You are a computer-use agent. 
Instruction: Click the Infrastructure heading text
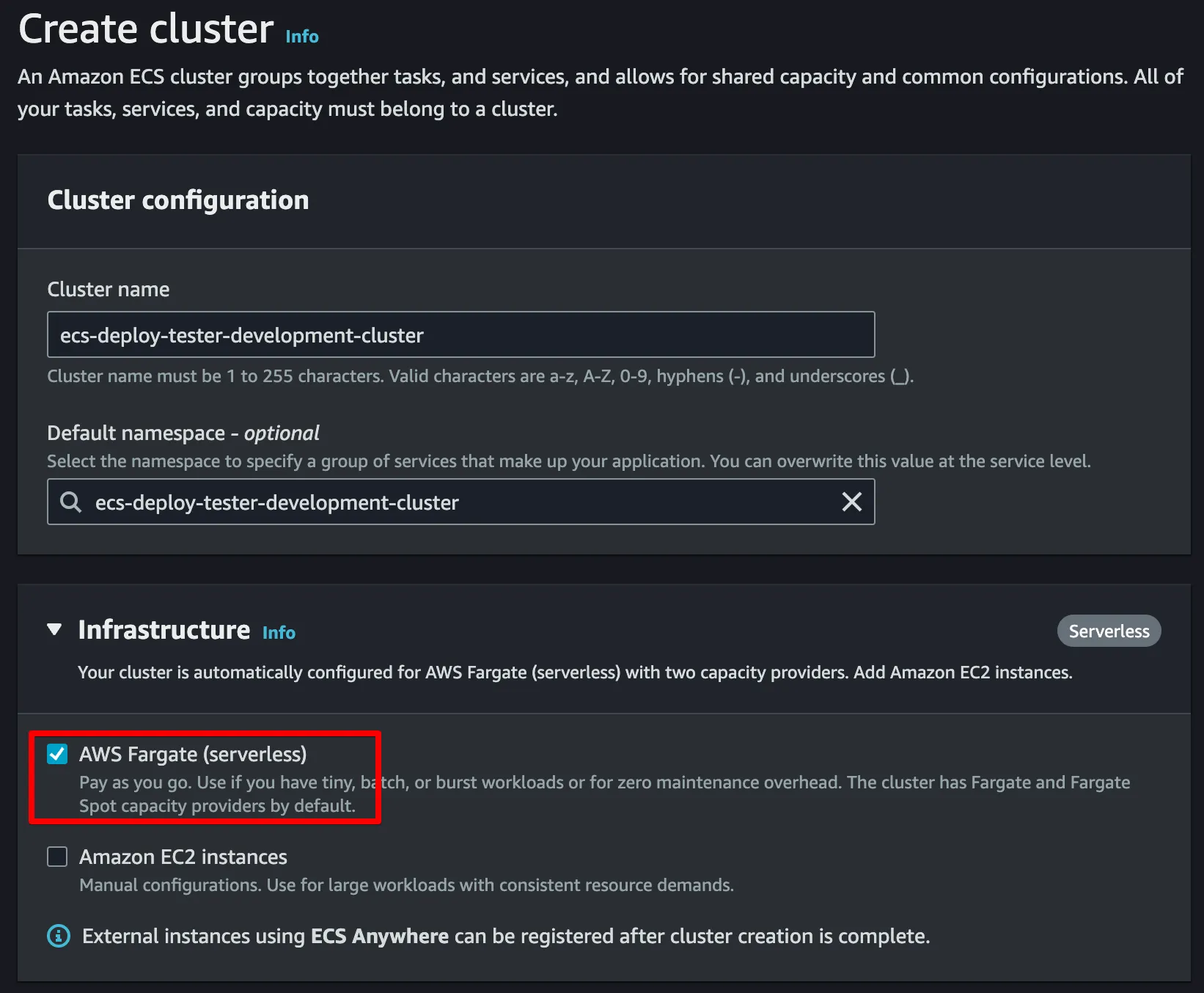(164, 630)
